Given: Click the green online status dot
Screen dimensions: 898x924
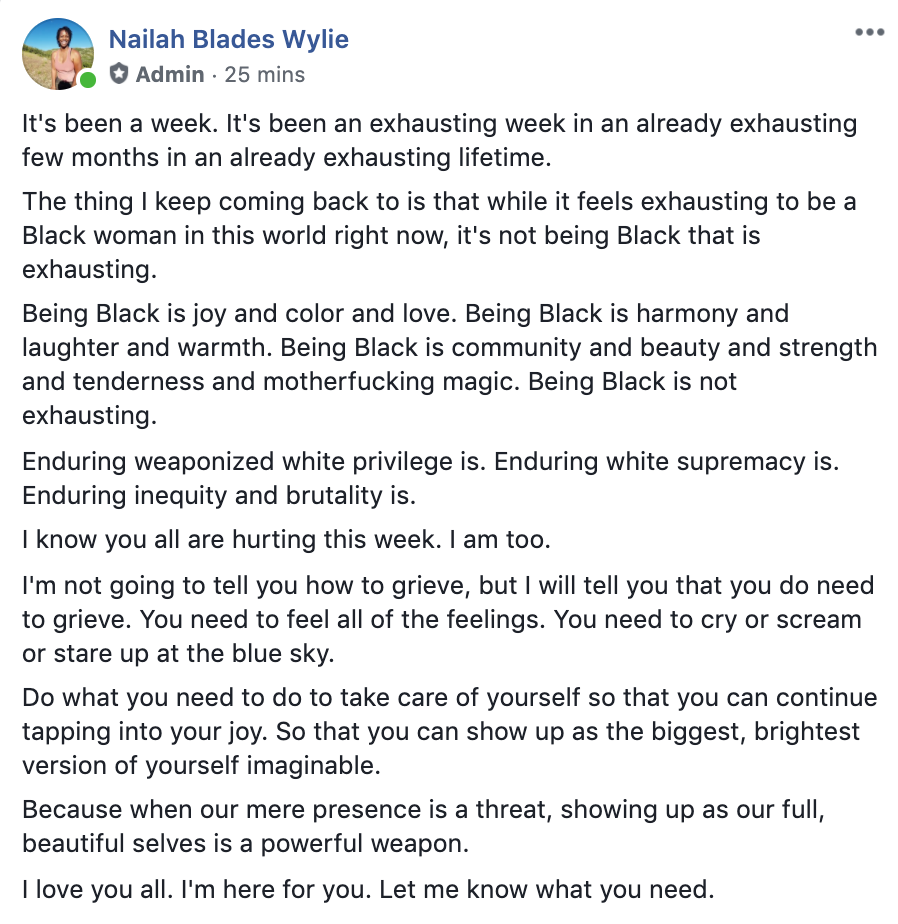Looking at the screenshot, I should pos(88,80).
